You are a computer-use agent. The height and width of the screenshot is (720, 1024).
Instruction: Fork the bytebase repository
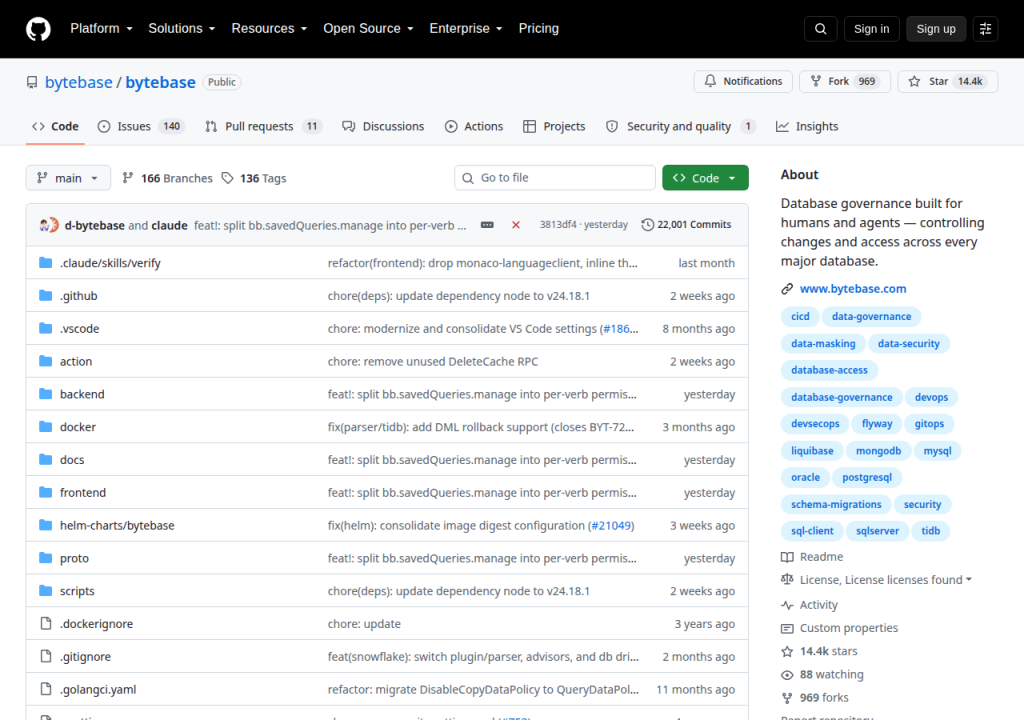pos(845,81)
